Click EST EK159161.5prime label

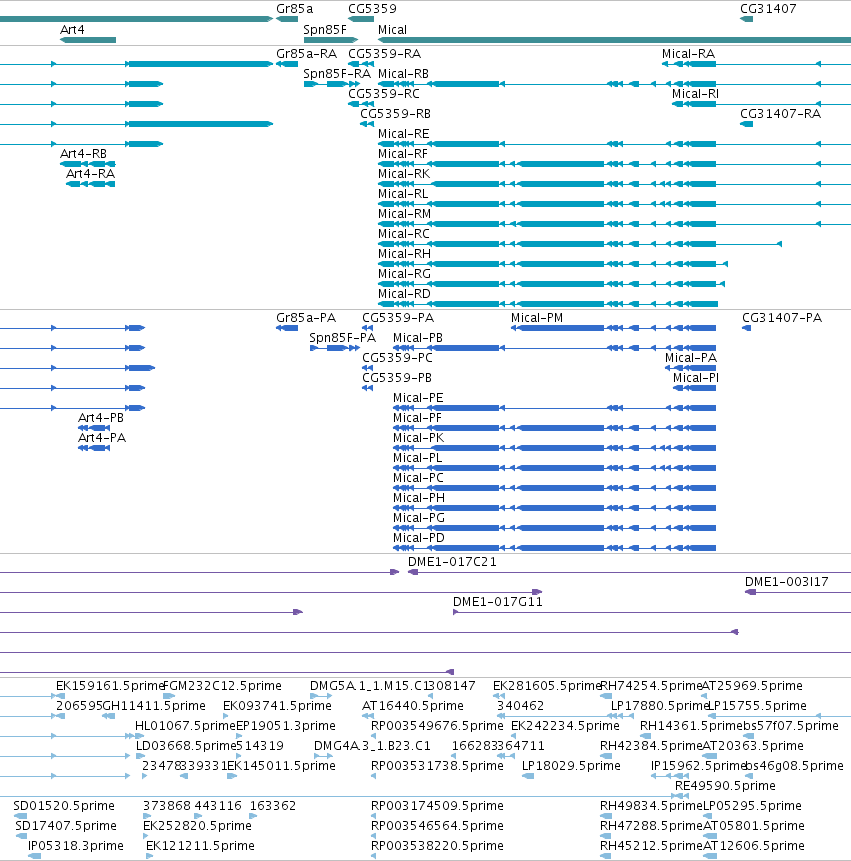click(x=110, y=686)
